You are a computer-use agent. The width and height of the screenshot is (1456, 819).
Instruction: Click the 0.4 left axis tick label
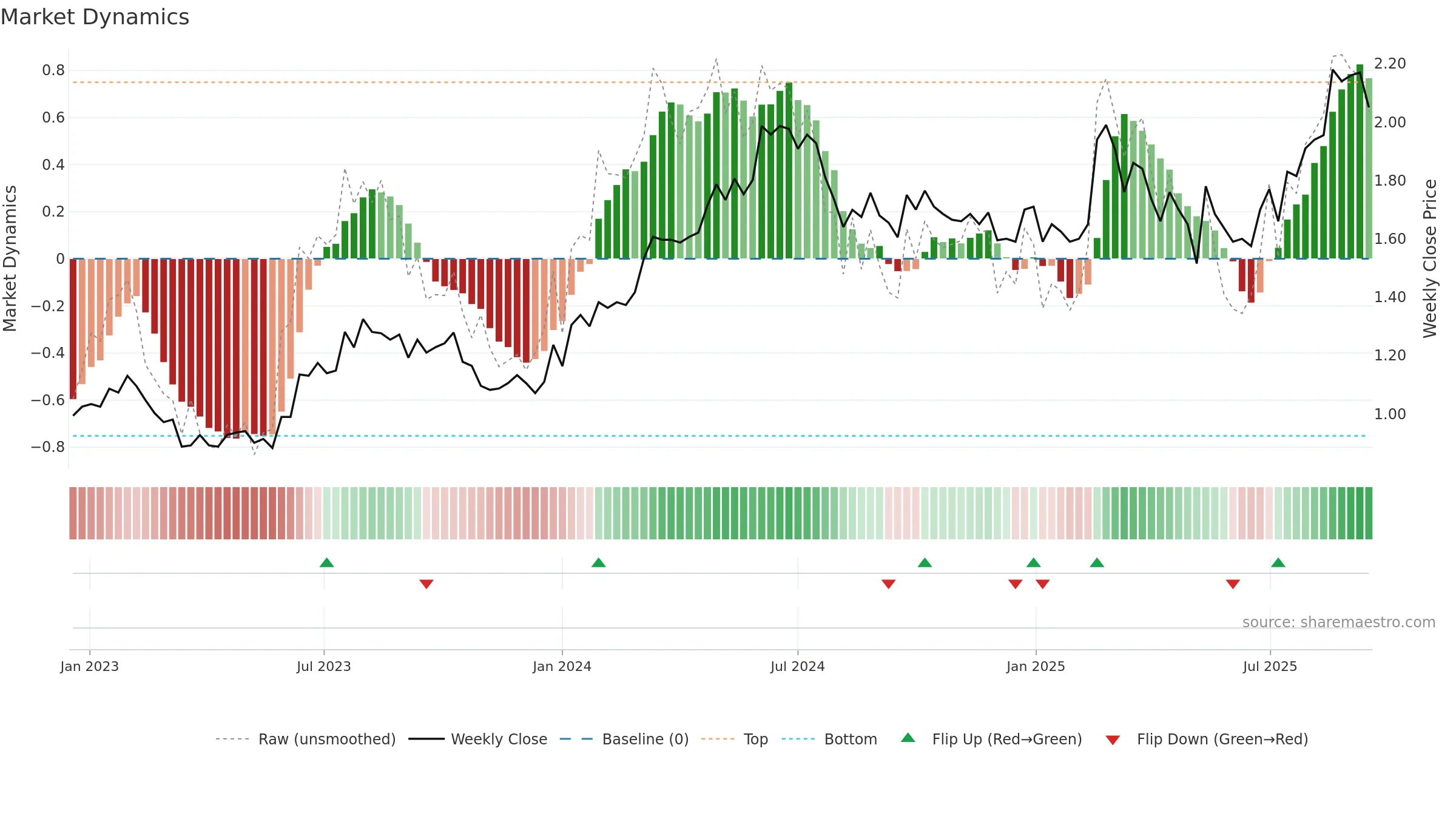[53, 165]
